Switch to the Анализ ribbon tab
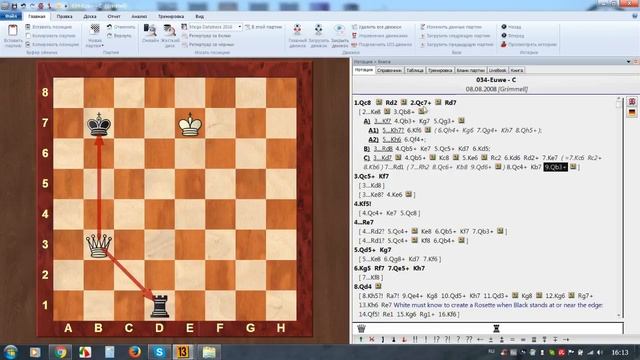Image resolution: width=640 pixels, height=360 pixels. tap(139, 17)
